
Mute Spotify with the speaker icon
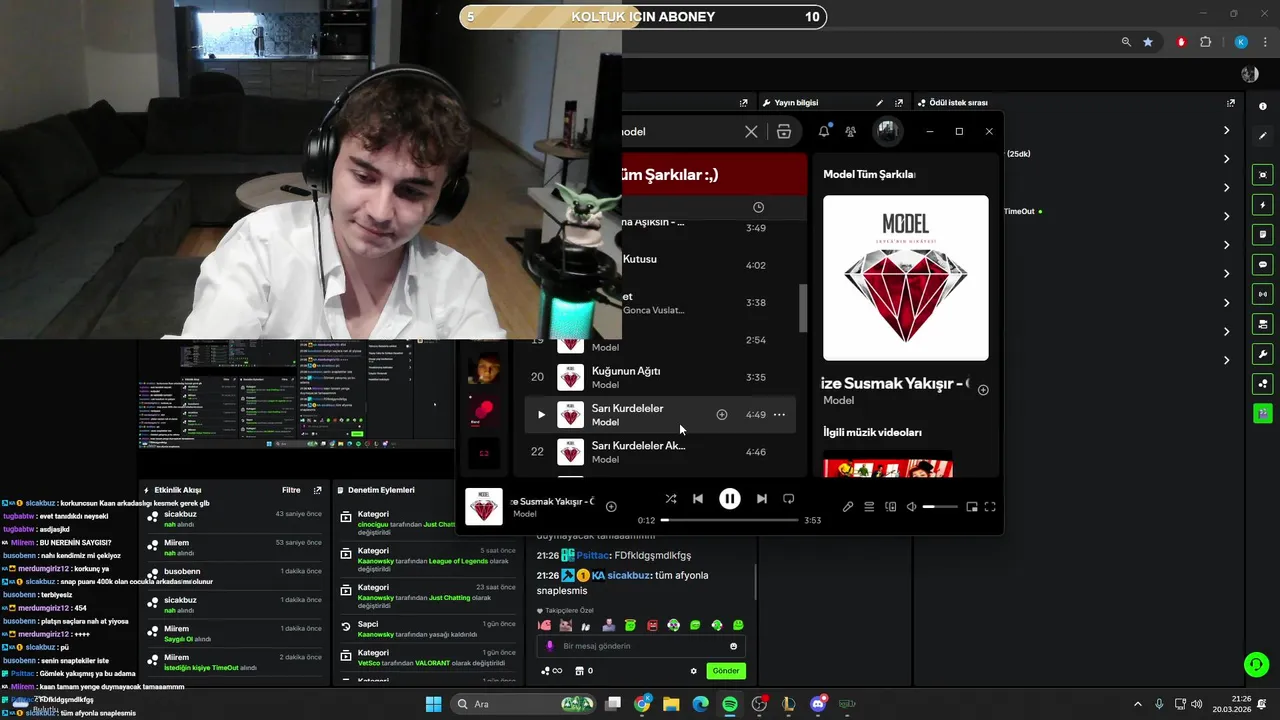pos(911,507)
